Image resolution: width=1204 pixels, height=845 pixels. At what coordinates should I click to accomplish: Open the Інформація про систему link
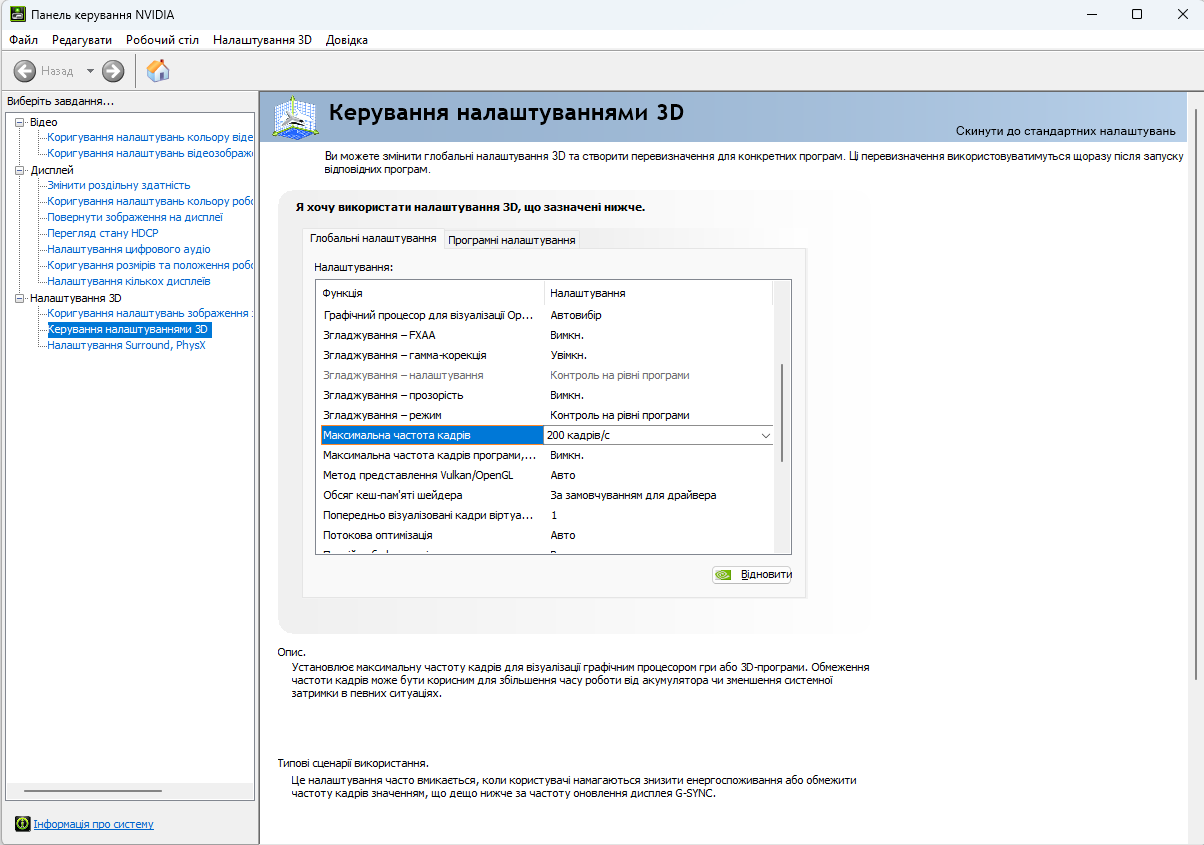94,824
